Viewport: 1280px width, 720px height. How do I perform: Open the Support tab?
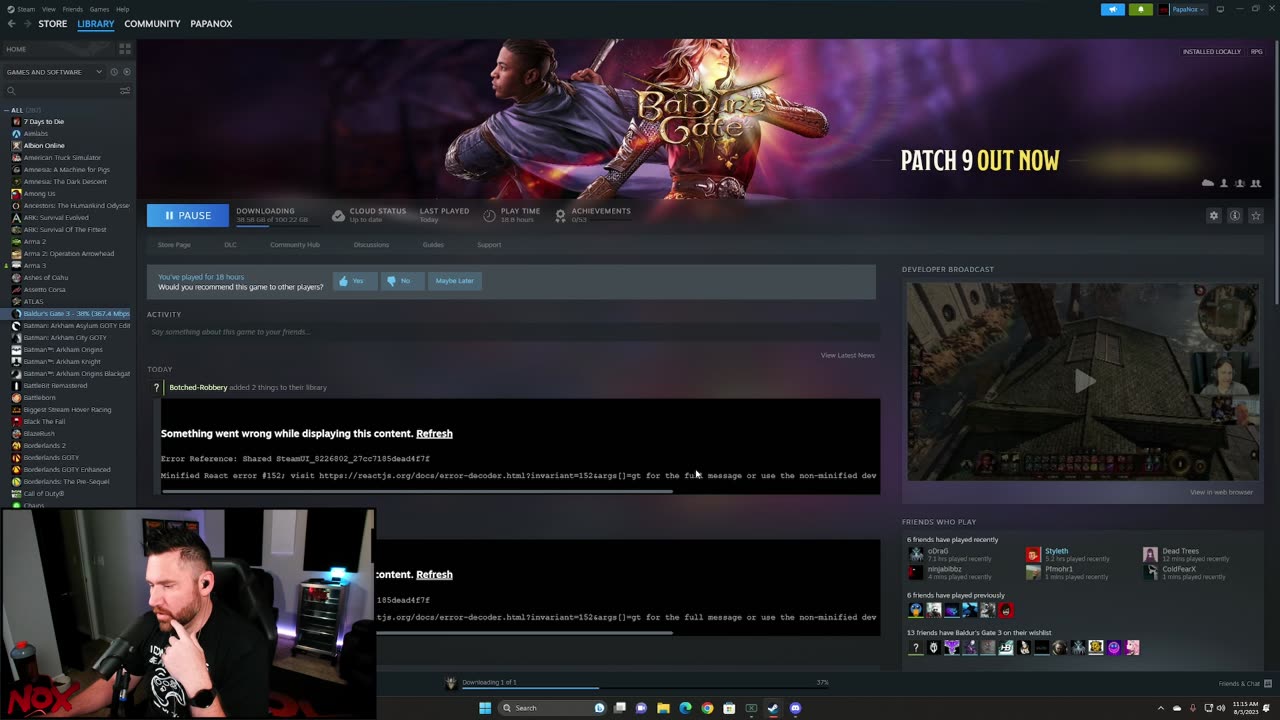tap(489, 245)
